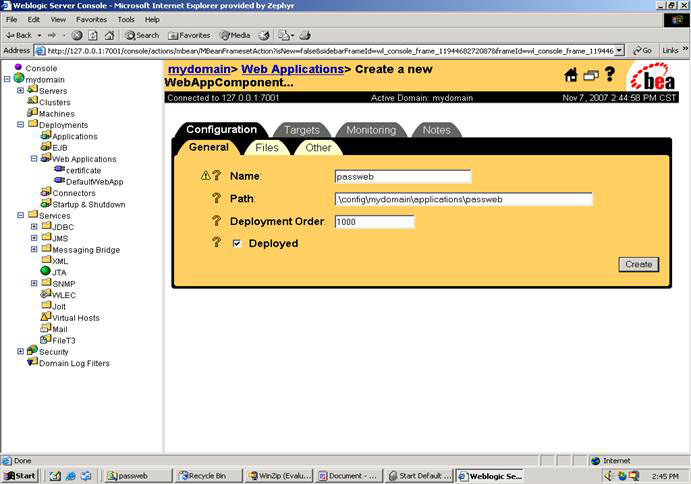Collapse Services tree node
The image size is (691, 484).
20,215
